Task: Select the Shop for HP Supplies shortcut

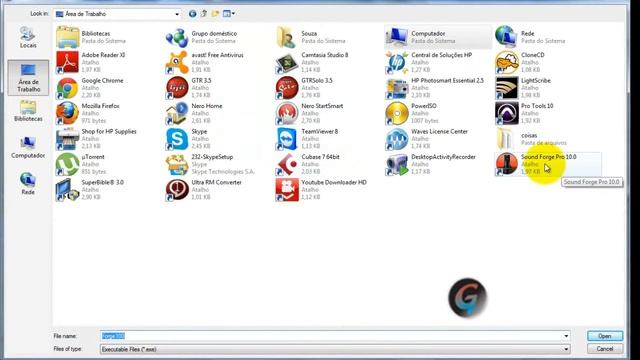Action: click(x=96, y=139)
